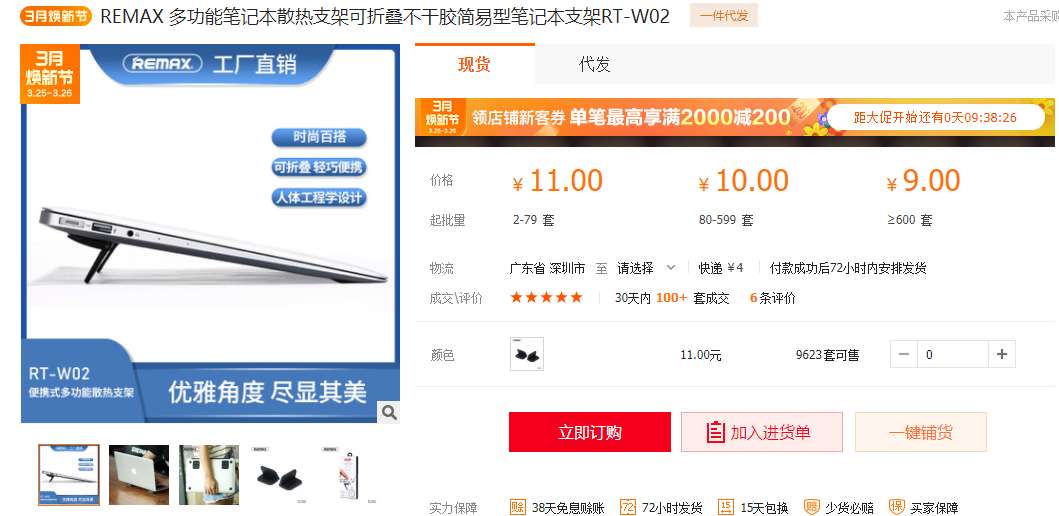Click the 一键铺货 button
1059x516 pixels.
tap(921, 432)
